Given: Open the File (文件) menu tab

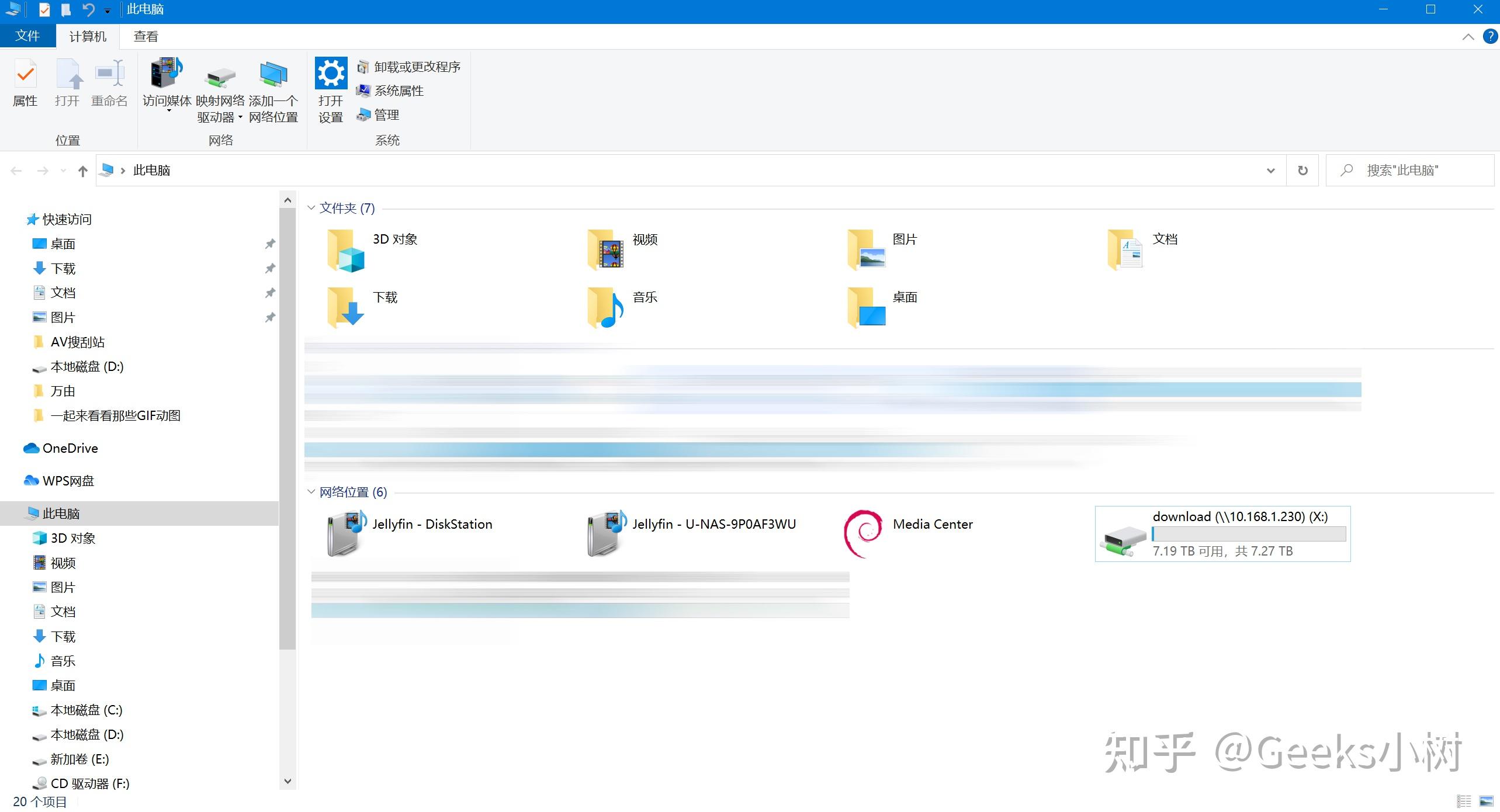Looking at the screenshot, I should point(27,36).
